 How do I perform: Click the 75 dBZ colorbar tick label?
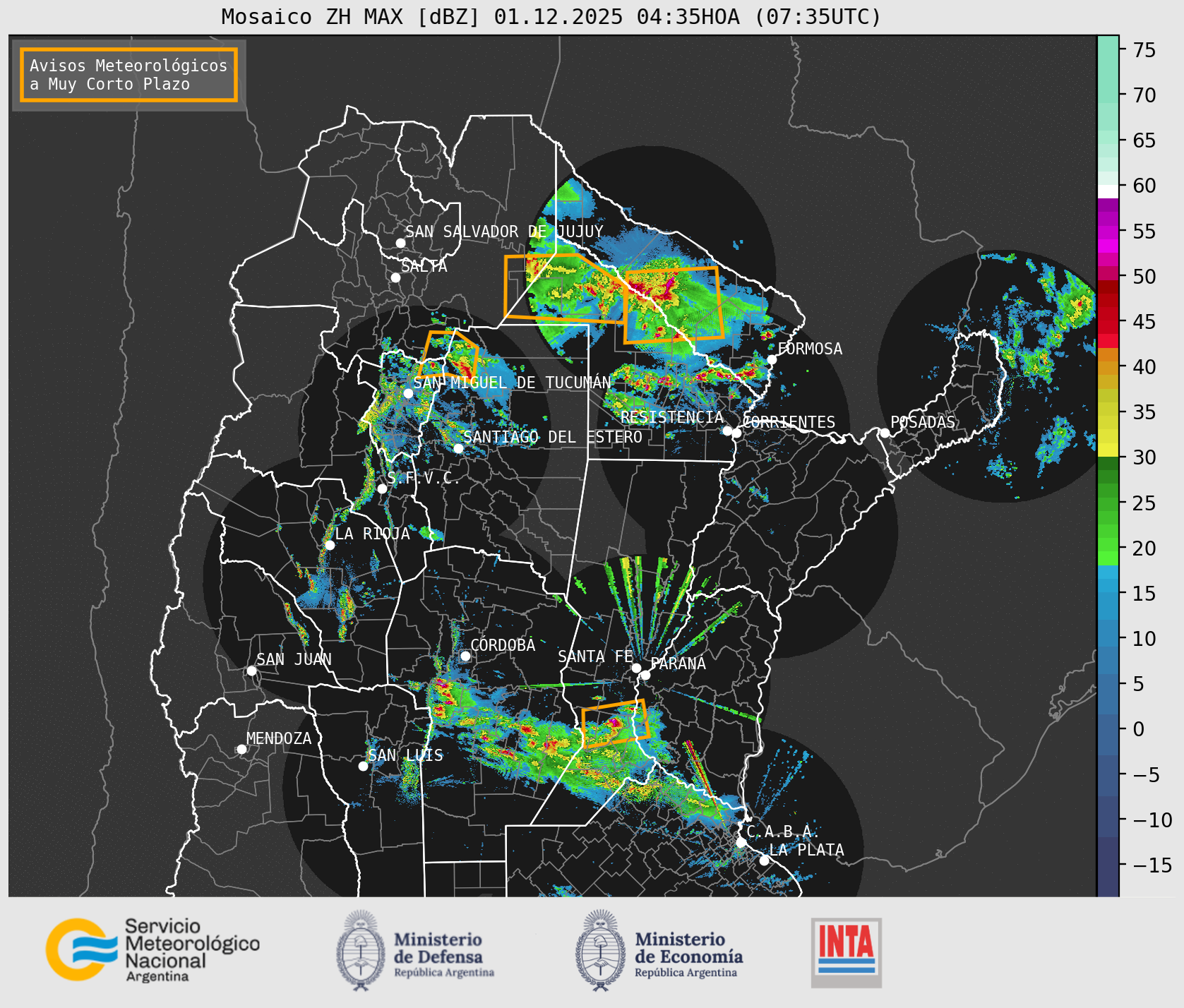[x=1144, y=50]
